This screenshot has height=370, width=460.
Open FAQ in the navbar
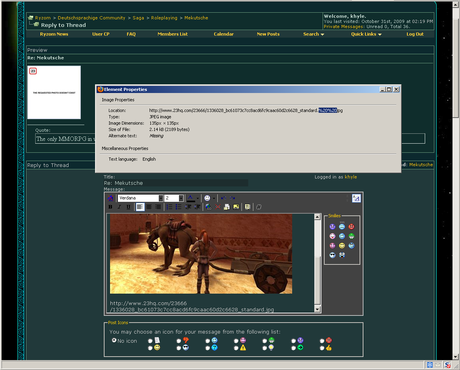131,34
